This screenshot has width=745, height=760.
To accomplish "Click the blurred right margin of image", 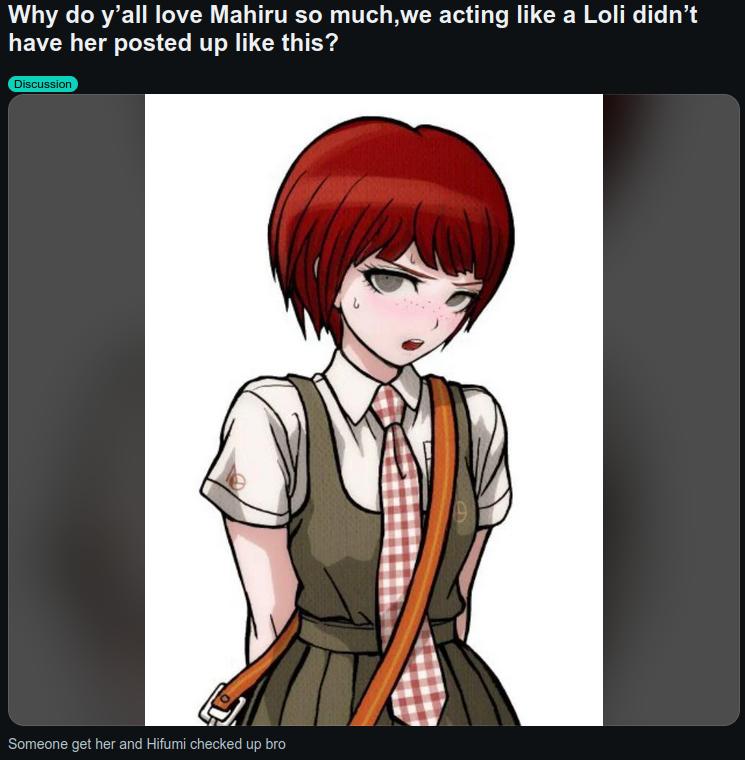I will [x=671, y=410].
